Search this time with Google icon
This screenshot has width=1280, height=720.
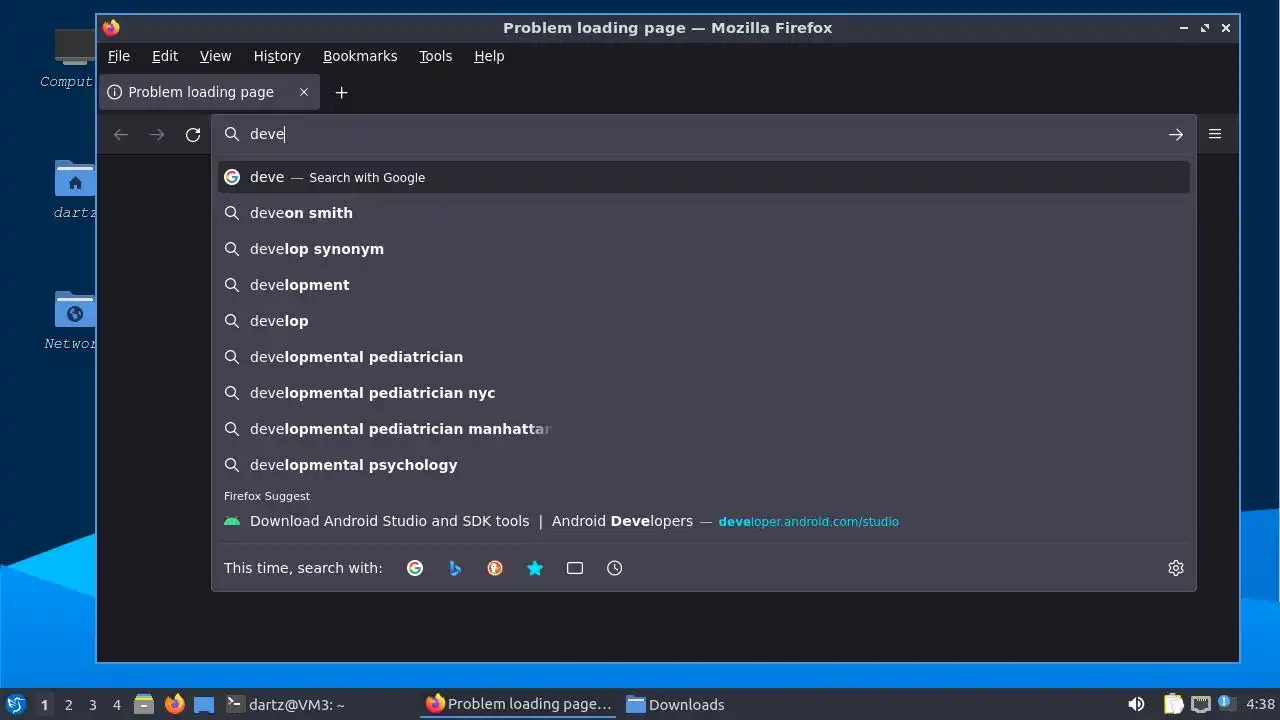click(x=415, y=568)
